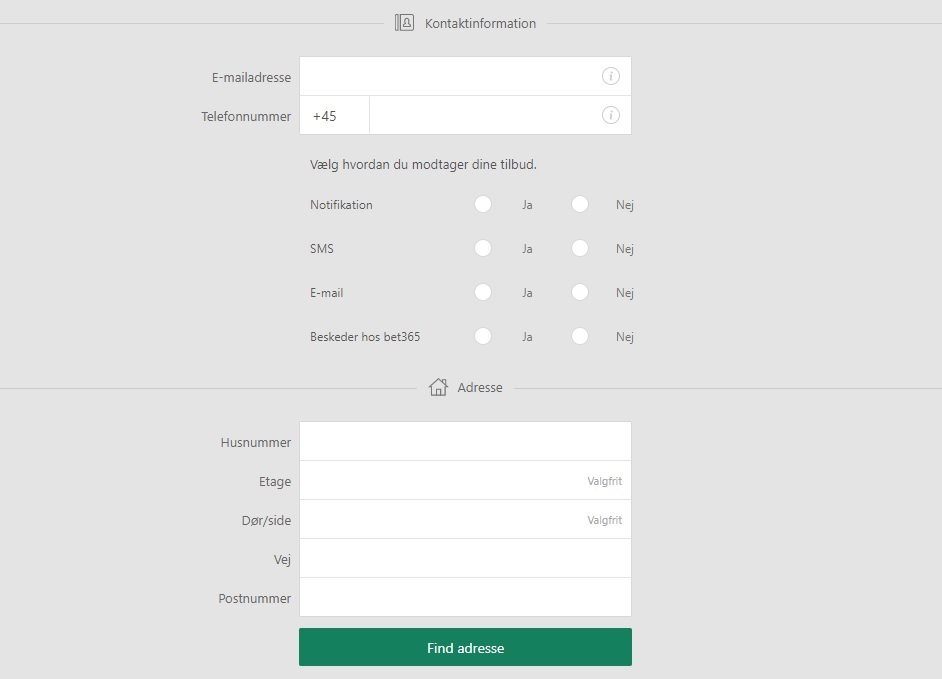Select the Husnummer field

coord(465,441)
